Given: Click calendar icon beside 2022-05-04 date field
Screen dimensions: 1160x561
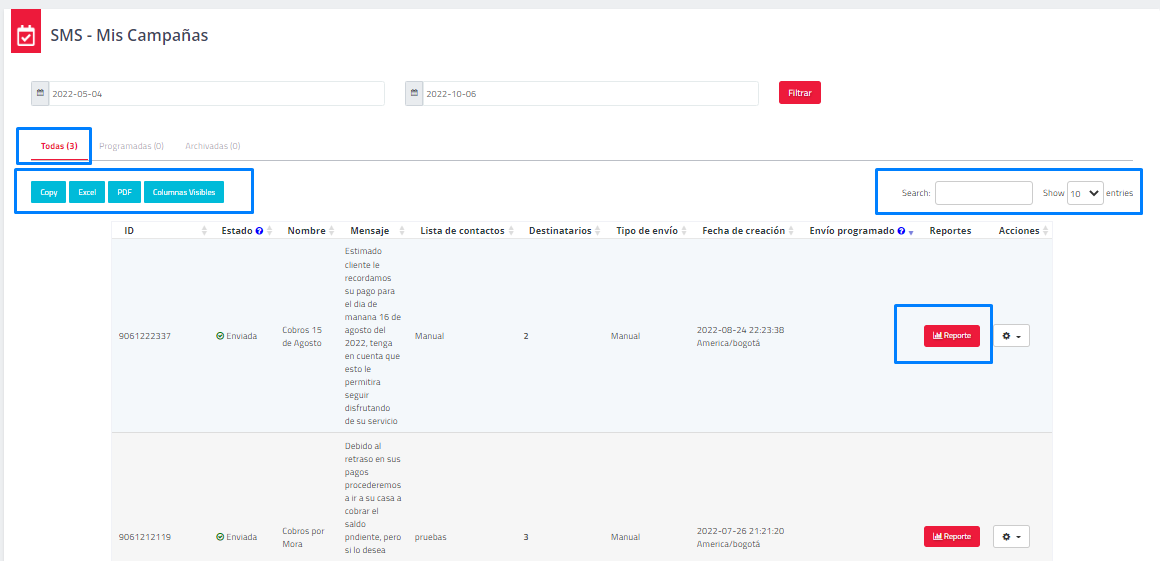Looking at the screenshot, I should pos(40,93).
